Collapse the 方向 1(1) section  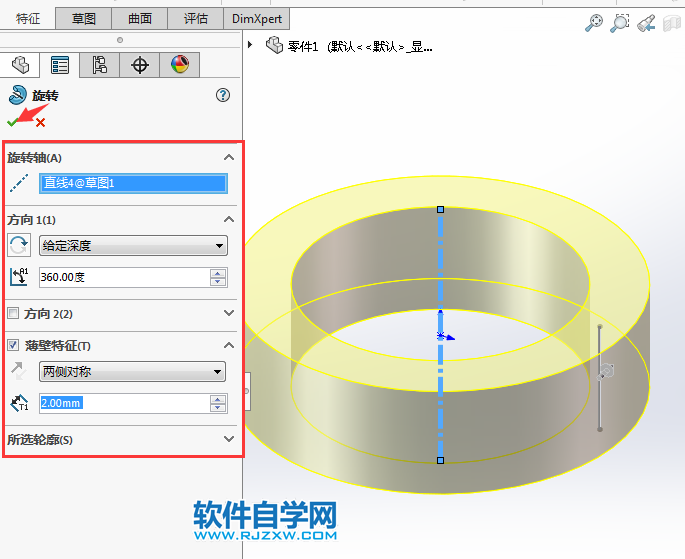229,219
